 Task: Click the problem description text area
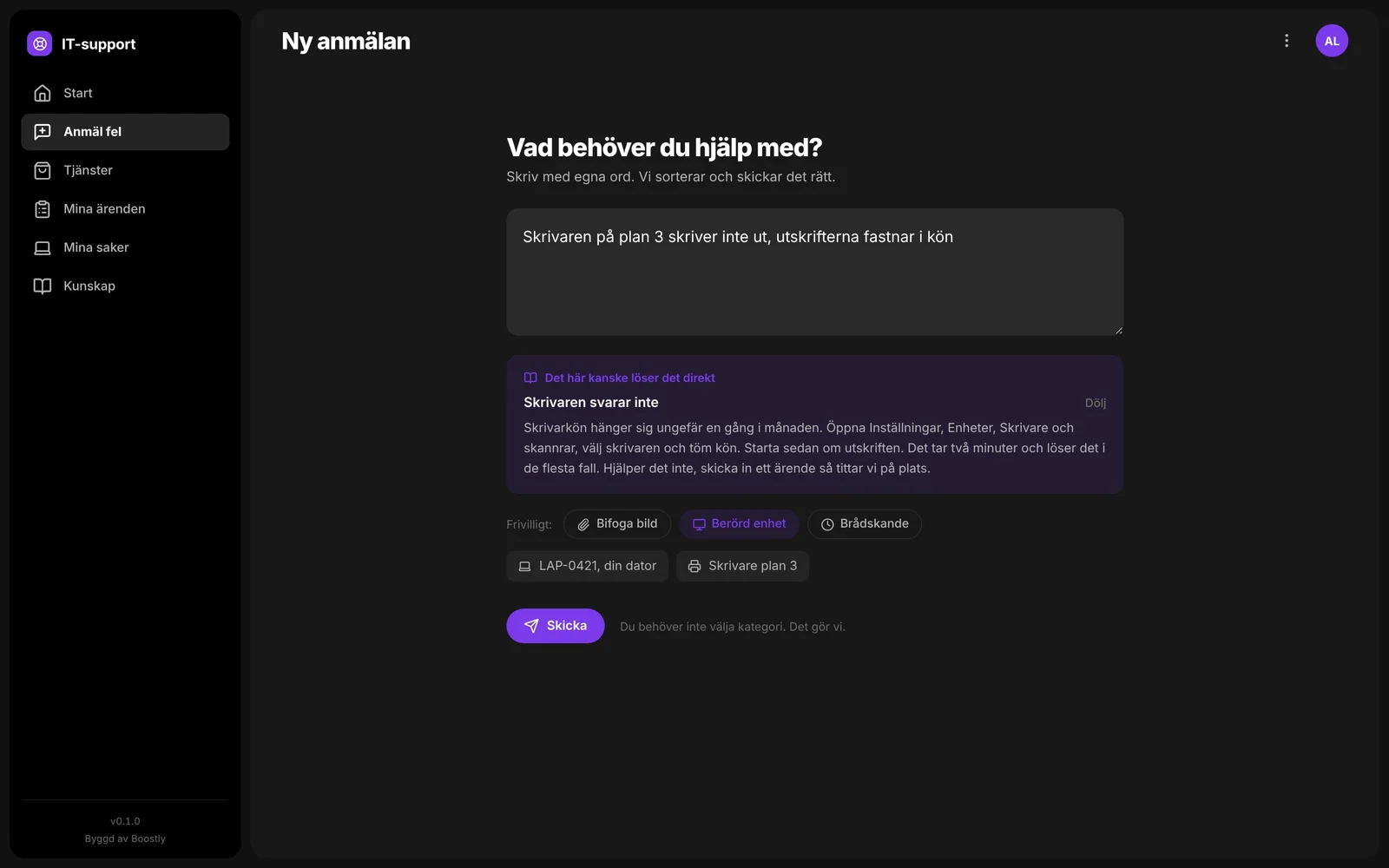[x=815, y=272]
